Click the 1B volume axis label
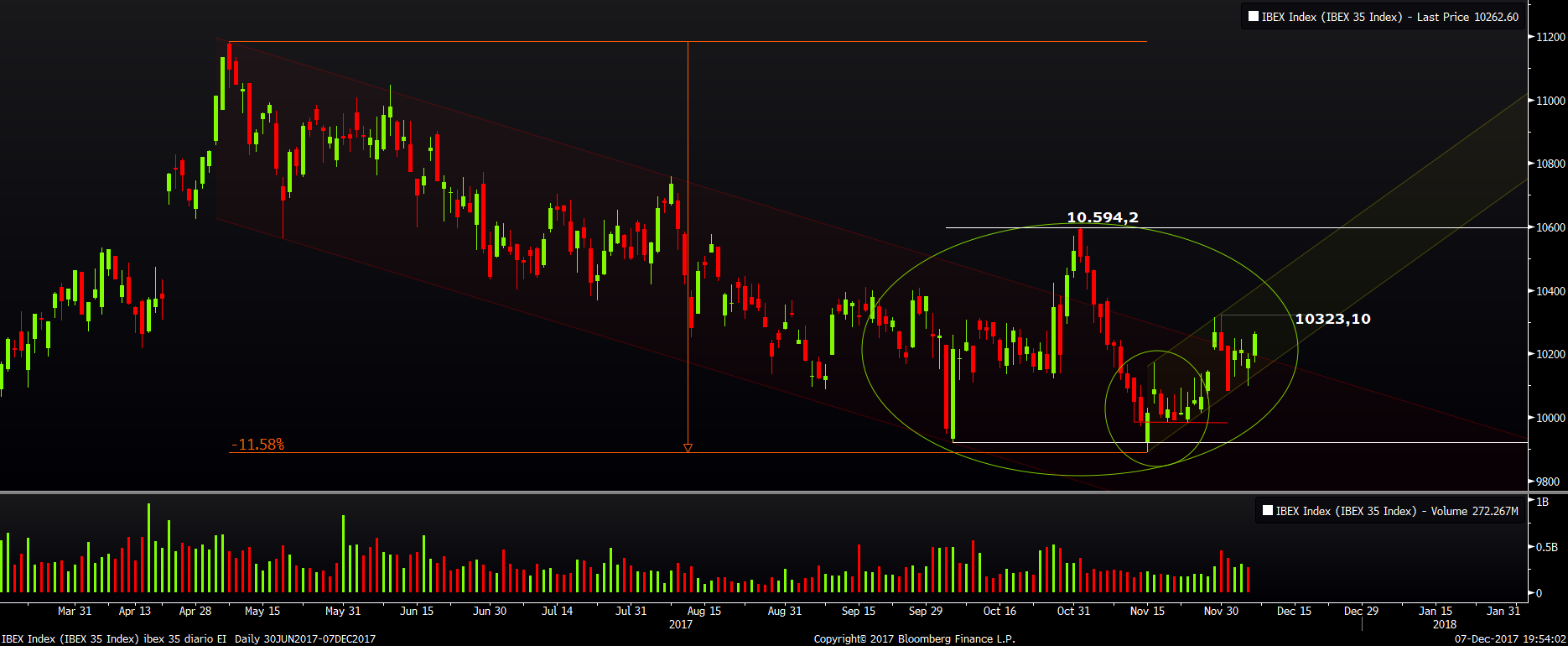Screen dimensions: 1568x646 [x=1542, y=502]
